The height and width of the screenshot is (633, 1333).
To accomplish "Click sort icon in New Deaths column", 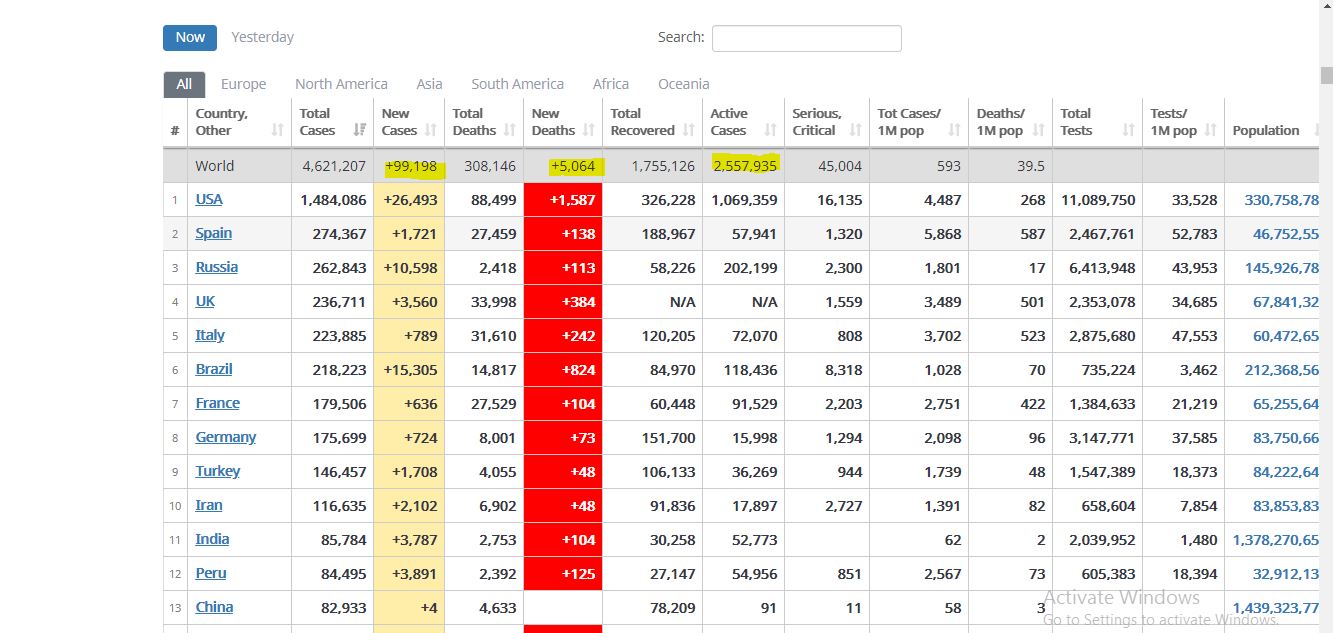I will [x=589, y=131].
